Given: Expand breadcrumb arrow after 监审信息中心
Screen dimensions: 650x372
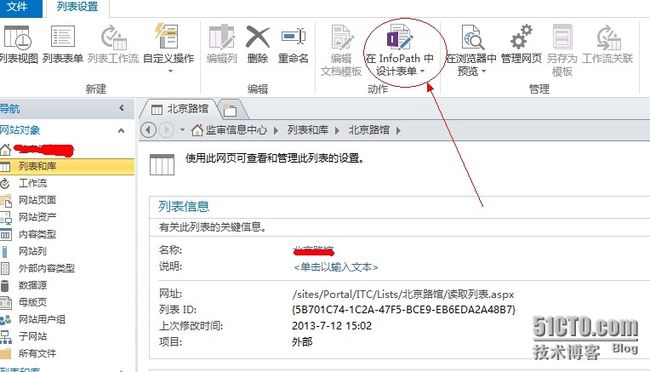Looking at the screenshot, I should tap(276, 131).
